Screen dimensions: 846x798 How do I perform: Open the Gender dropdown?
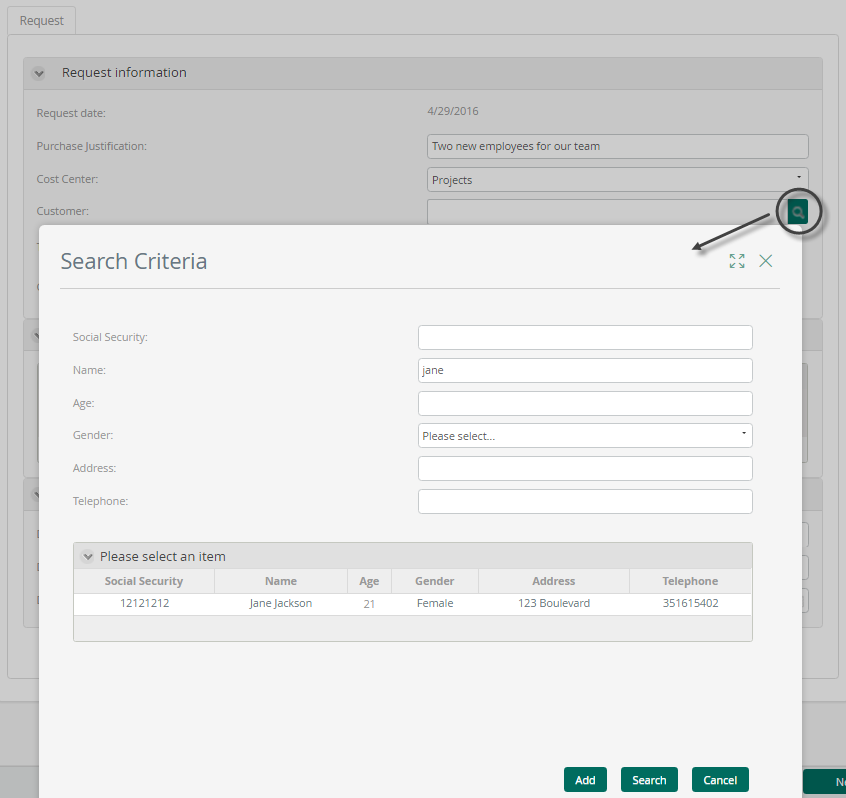pos(585,435)
